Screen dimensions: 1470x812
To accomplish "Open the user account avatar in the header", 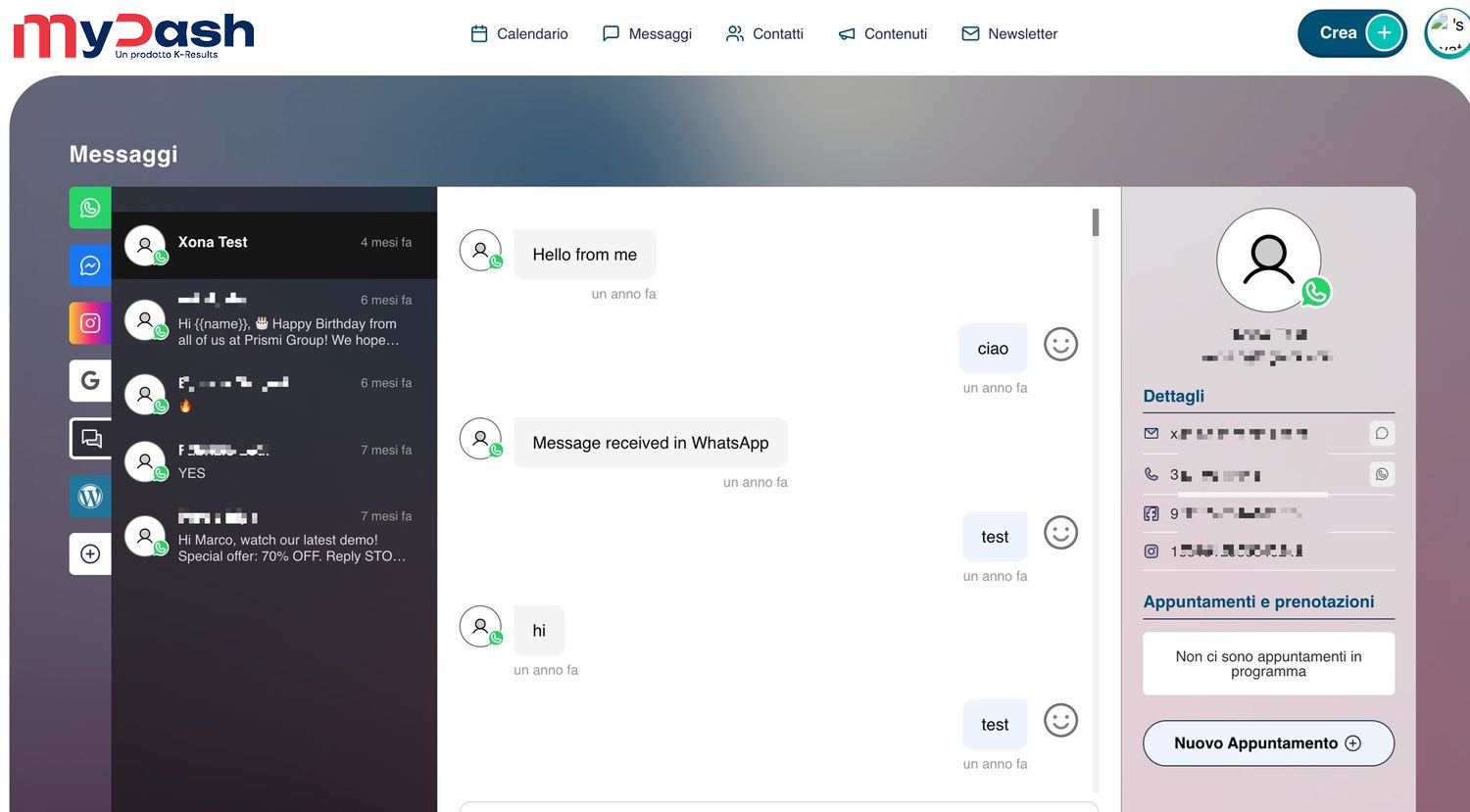I will point(1447,33).
